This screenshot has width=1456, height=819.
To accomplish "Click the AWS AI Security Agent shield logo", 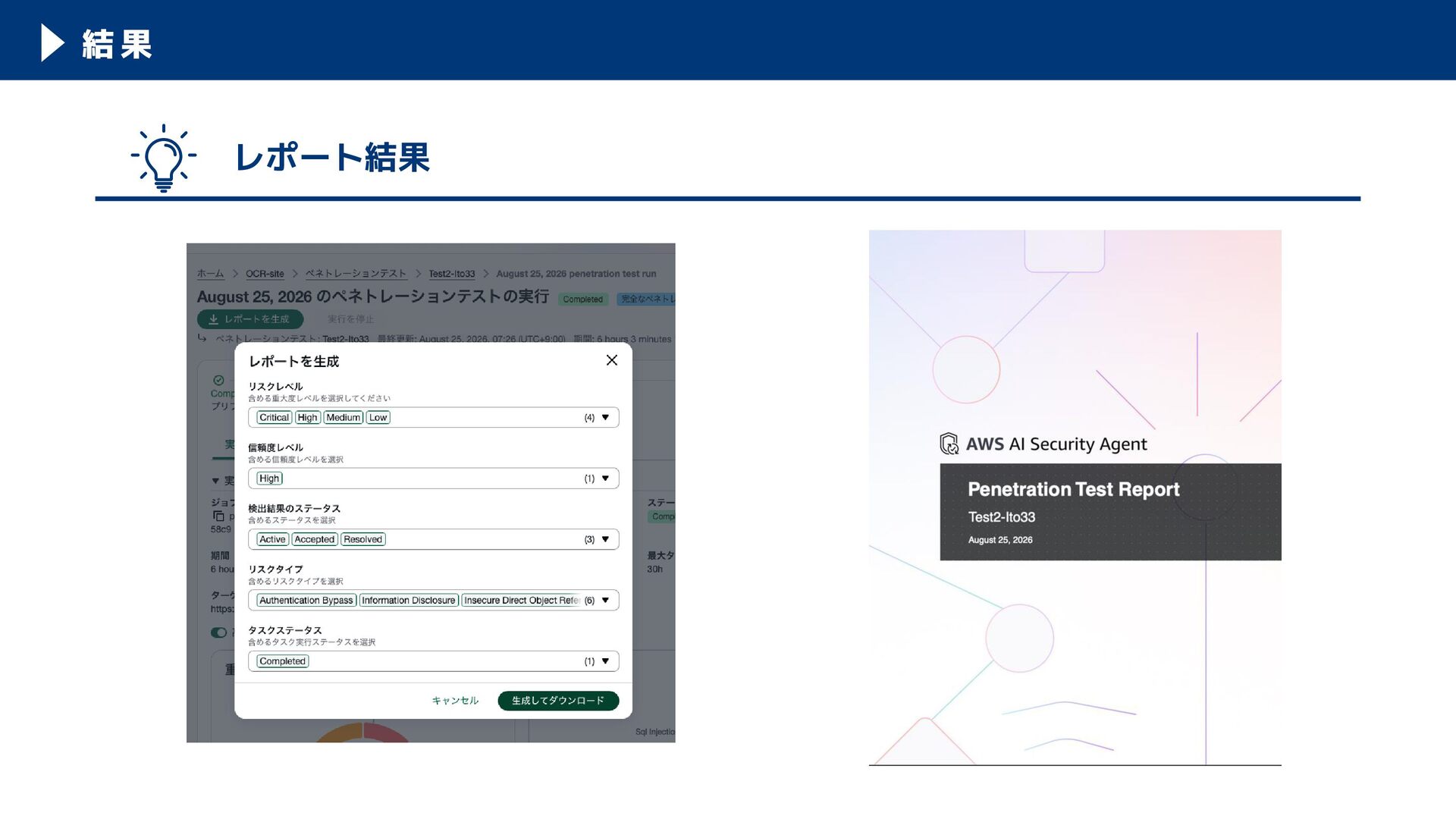I will click(x=949, y=444).
